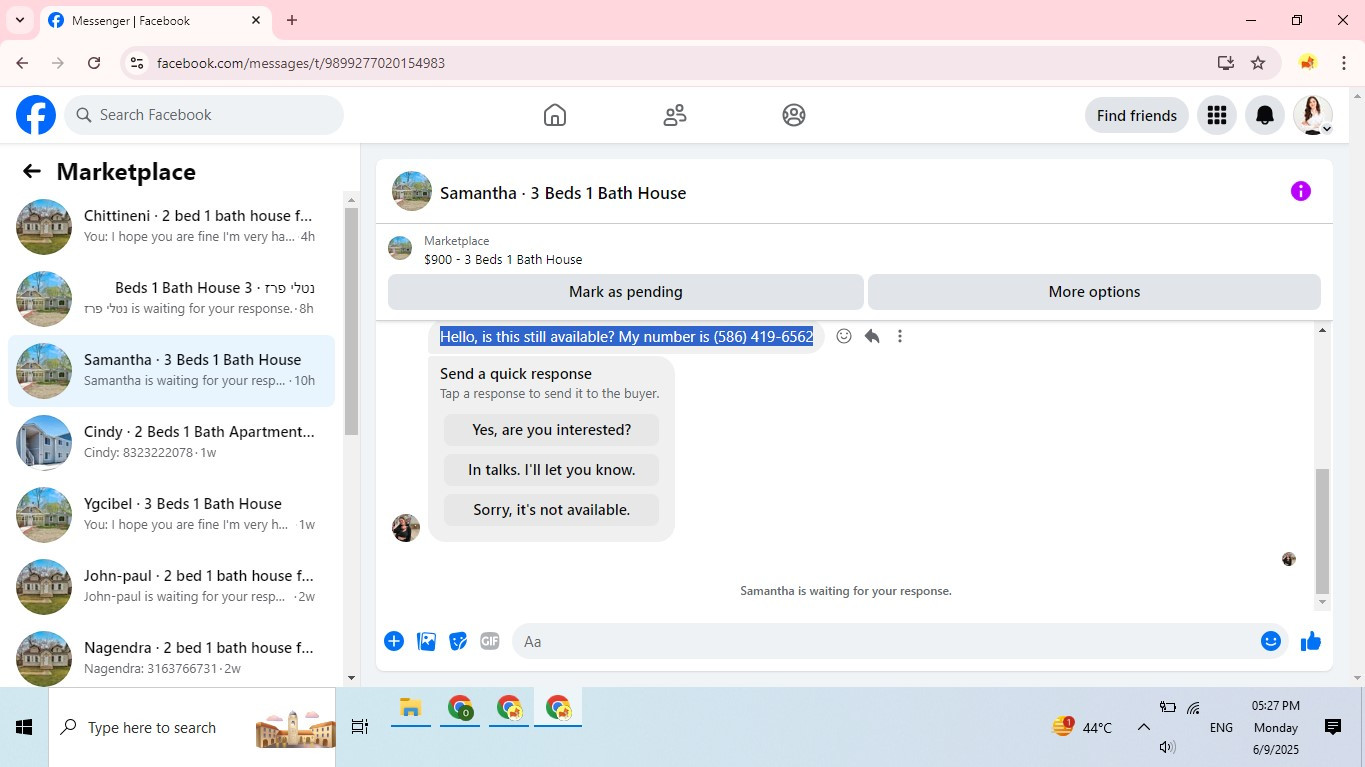1365x767 pixels.
Task: Open the נטלי פרז 3 Beds 1 Bath conversation
Action: [x=172, y=299]
